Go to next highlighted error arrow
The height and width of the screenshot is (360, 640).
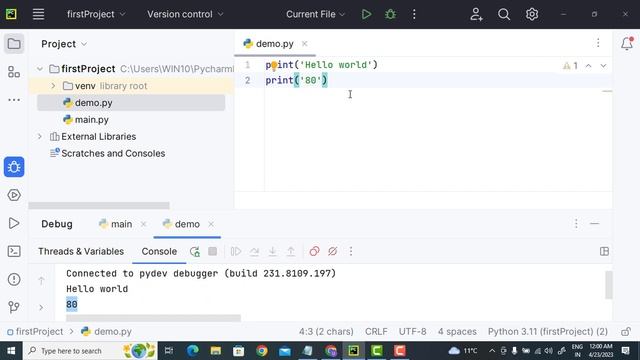[603, 66]
